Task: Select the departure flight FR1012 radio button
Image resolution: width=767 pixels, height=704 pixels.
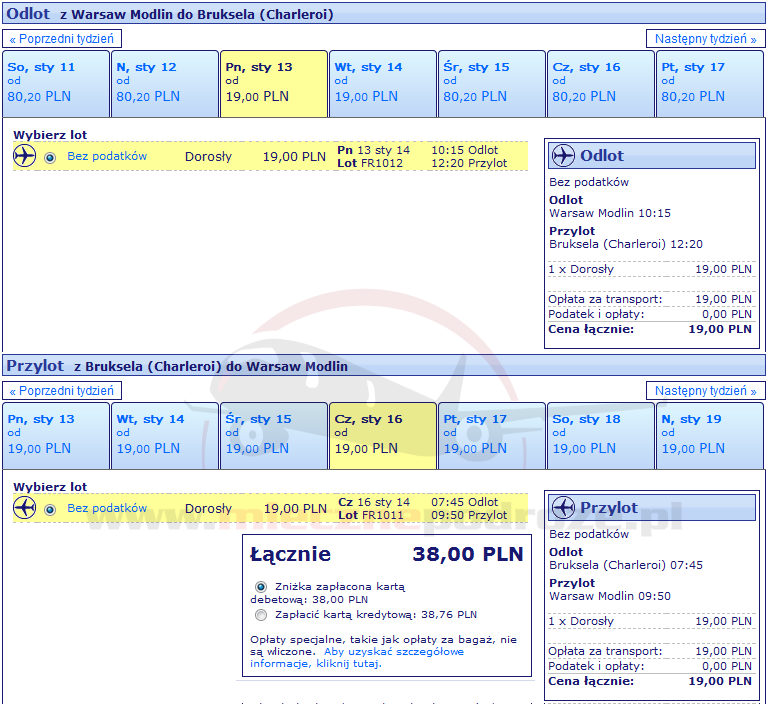Action: tap(50, 157)
